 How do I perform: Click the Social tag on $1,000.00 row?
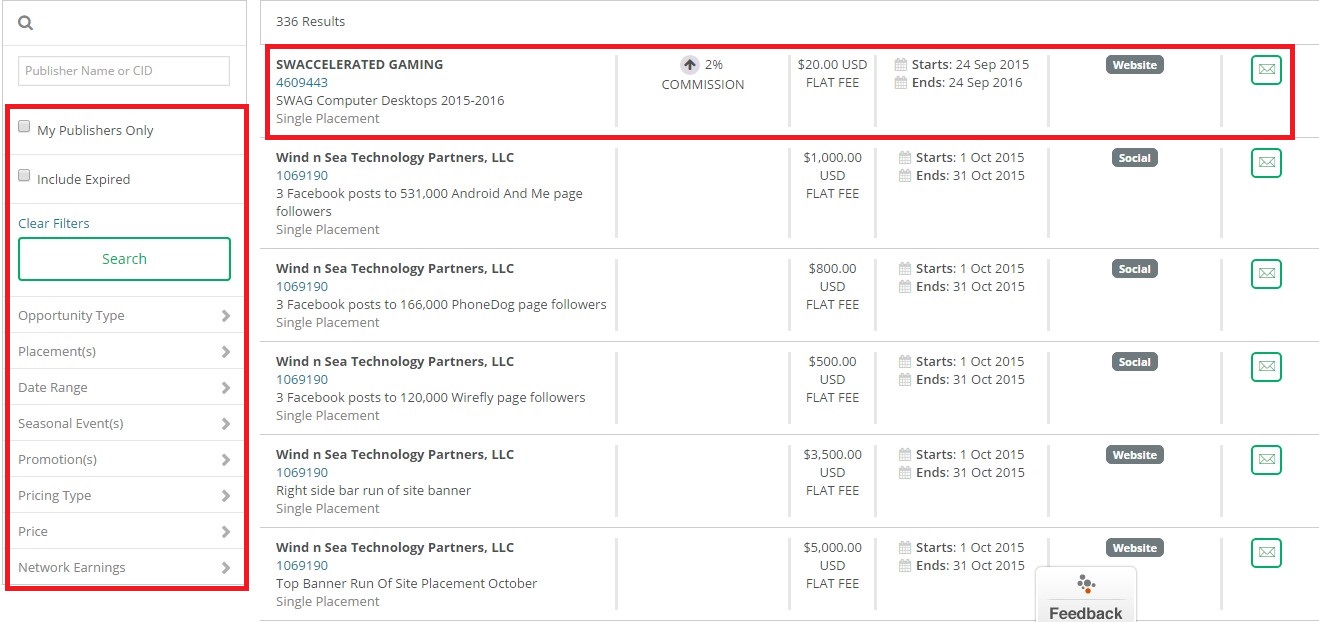[x=1135, y=158]
